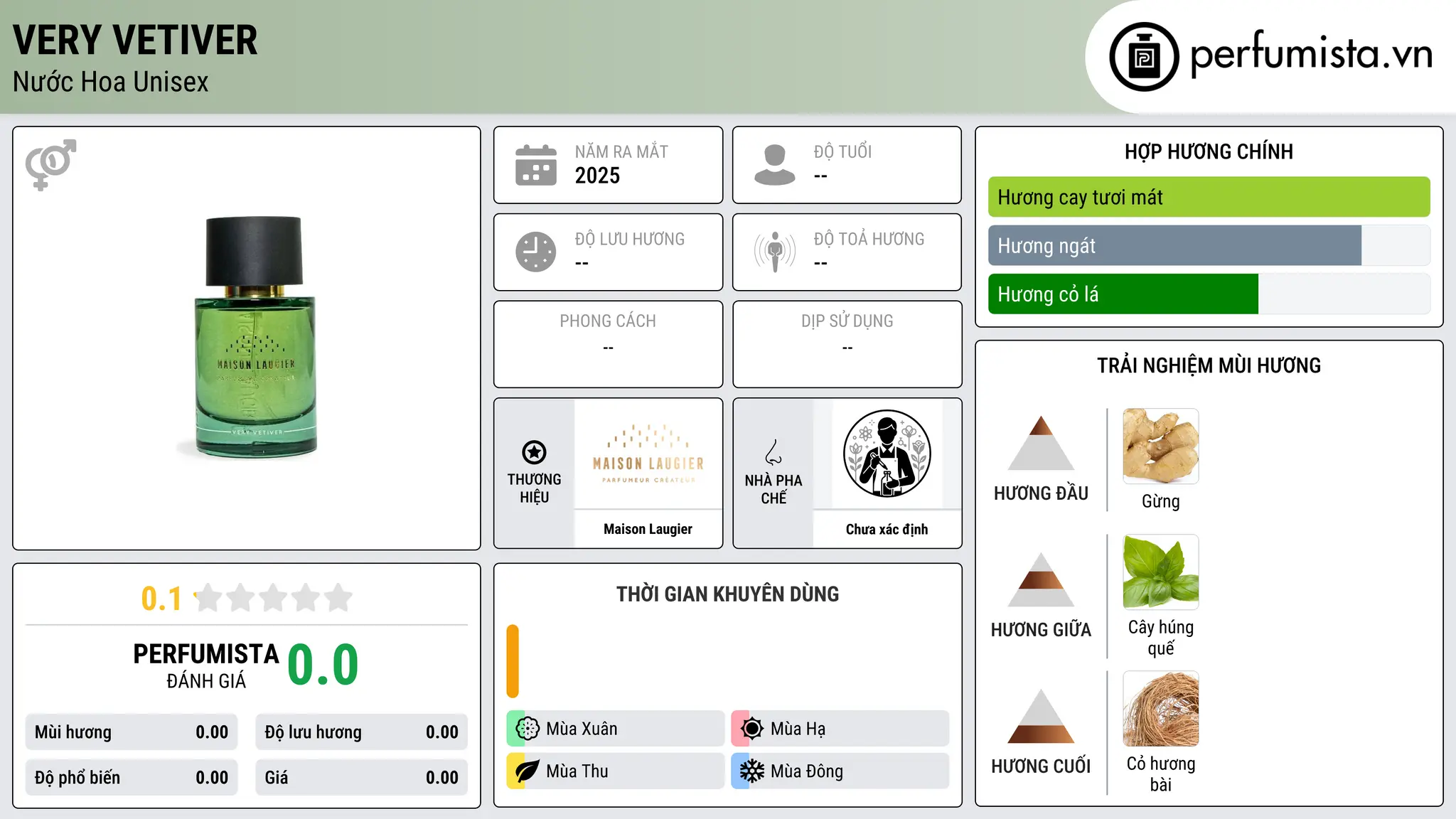Click the launch year value 2025
Image resolution: width=1456 pixels, height=819 pixels.
pos(597,176)
